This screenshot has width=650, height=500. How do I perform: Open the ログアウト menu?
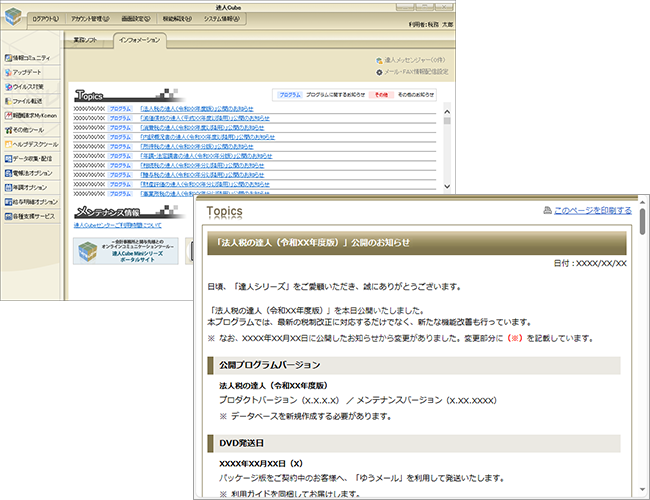(x=45, y=19)
